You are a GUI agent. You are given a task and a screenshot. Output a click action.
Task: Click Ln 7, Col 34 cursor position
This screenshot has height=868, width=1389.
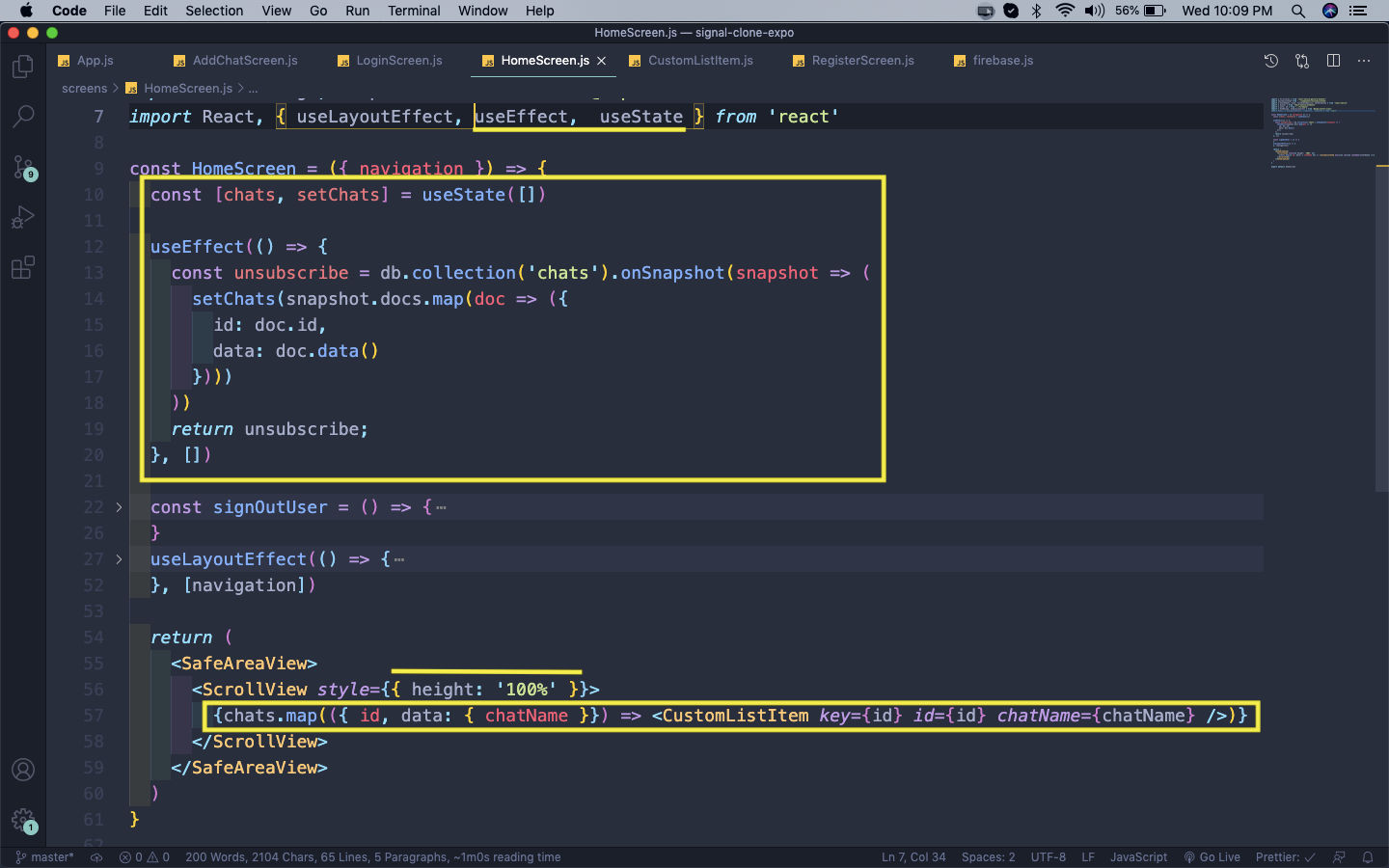913,857
